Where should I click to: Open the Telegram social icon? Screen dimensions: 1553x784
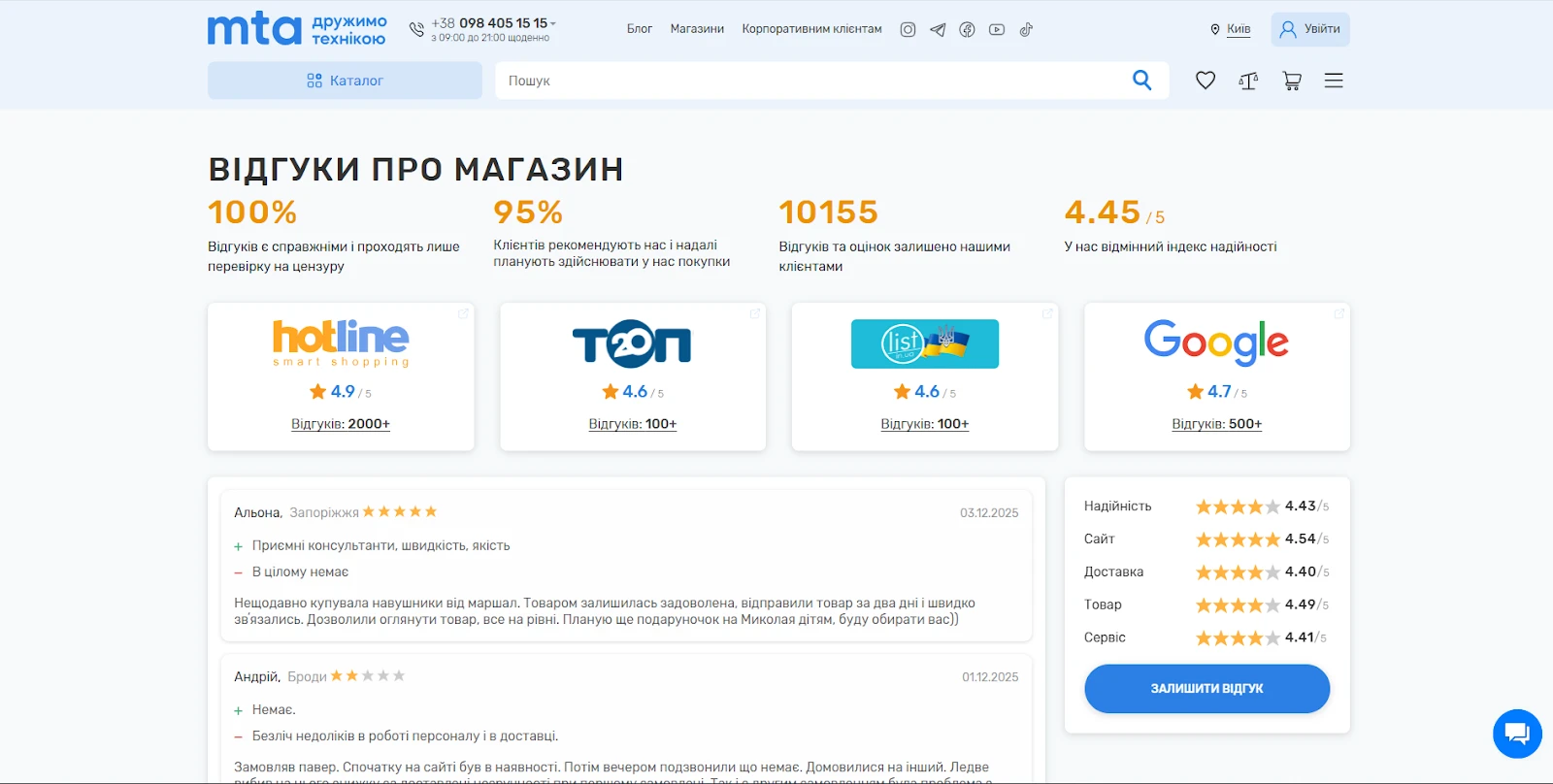938,29
